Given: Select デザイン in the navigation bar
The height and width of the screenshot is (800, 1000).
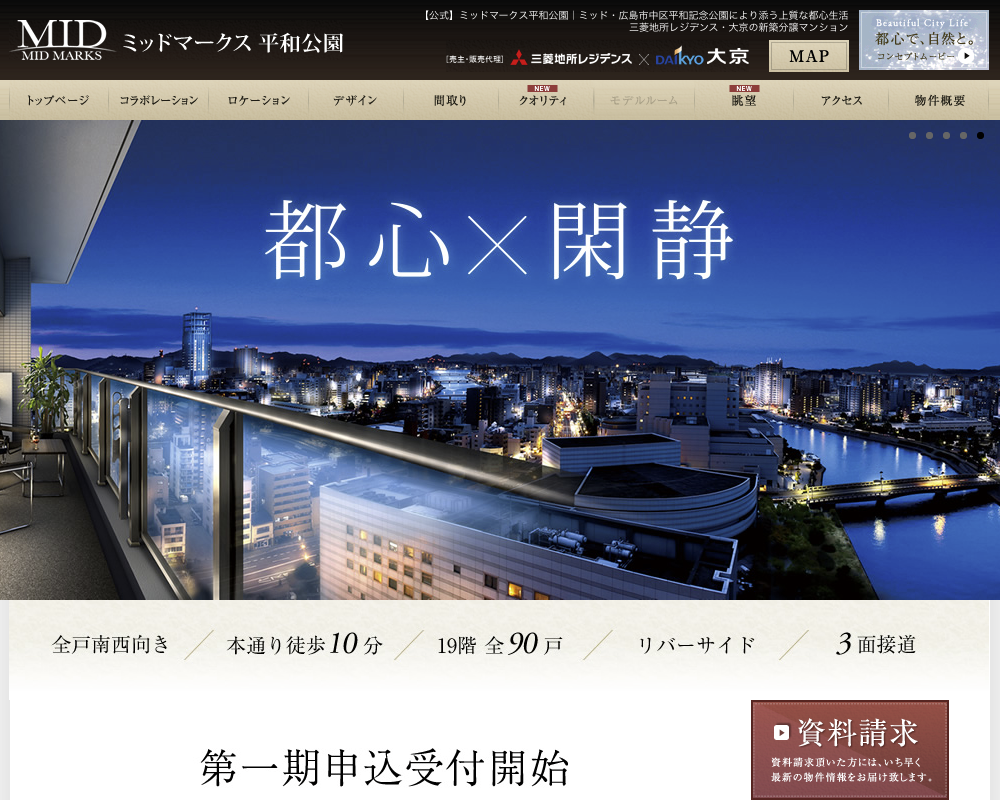Looking at the screenshot, I should pos(355,100).
